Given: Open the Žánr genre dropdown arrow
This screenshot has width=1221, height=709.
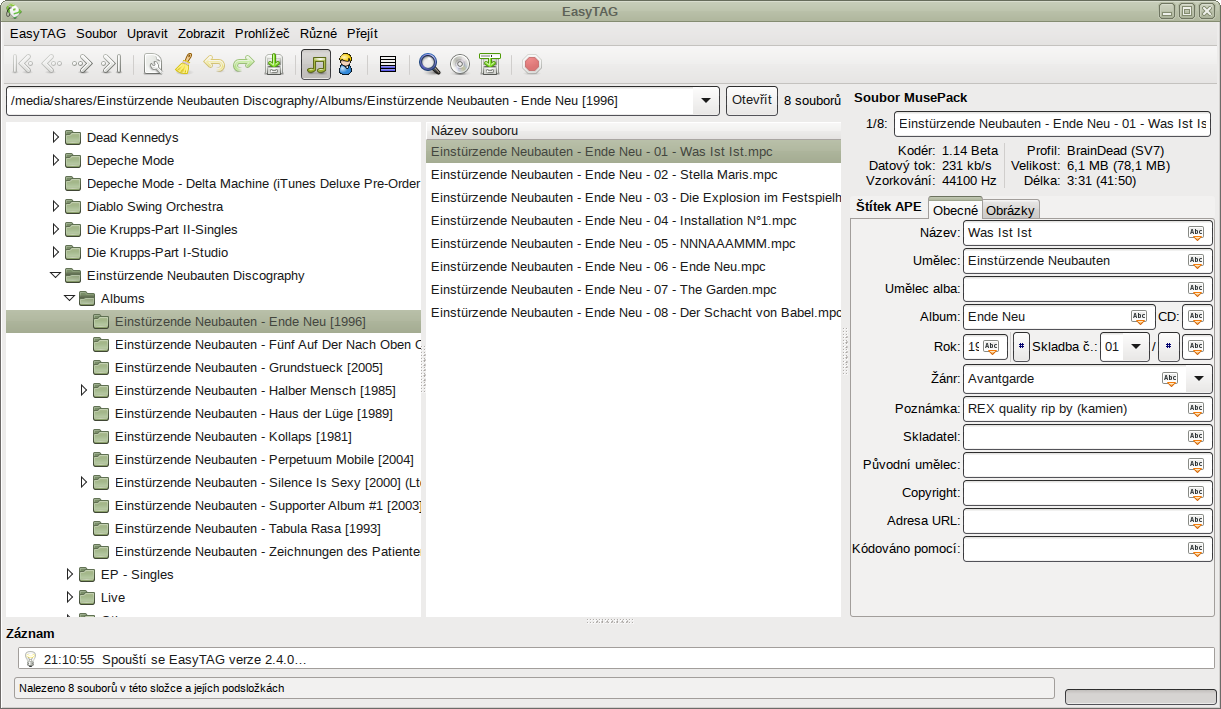Looking at the screenshot, I should tap(1199, 379).
